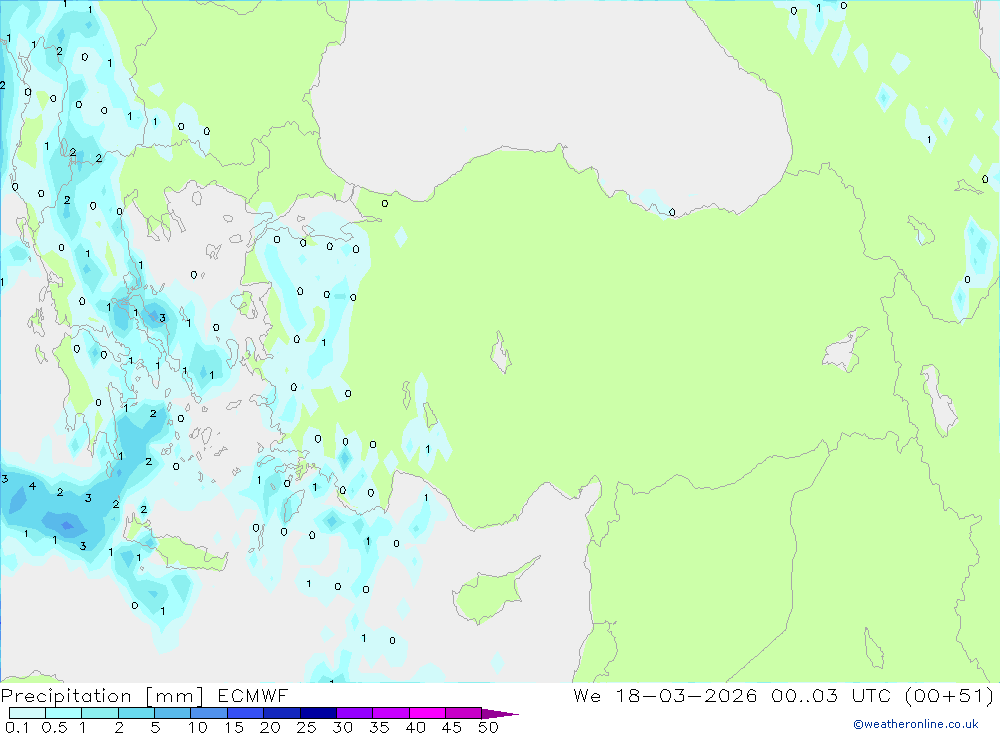This screenshot has height=733, width=1000.
Task: Click the 20–25 mm dark blue swatch
Action: [x=282, y=713]
